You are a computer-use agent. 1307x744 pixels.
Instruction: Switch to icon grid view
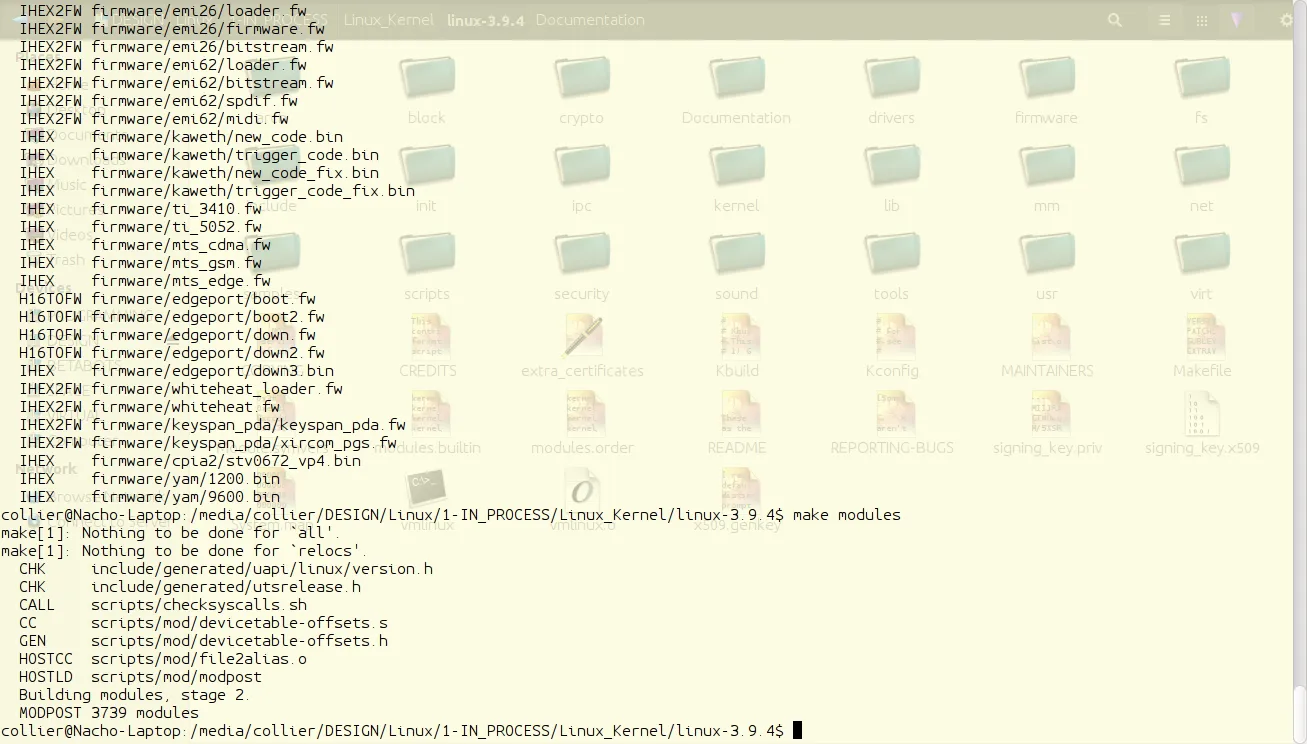1202,20
